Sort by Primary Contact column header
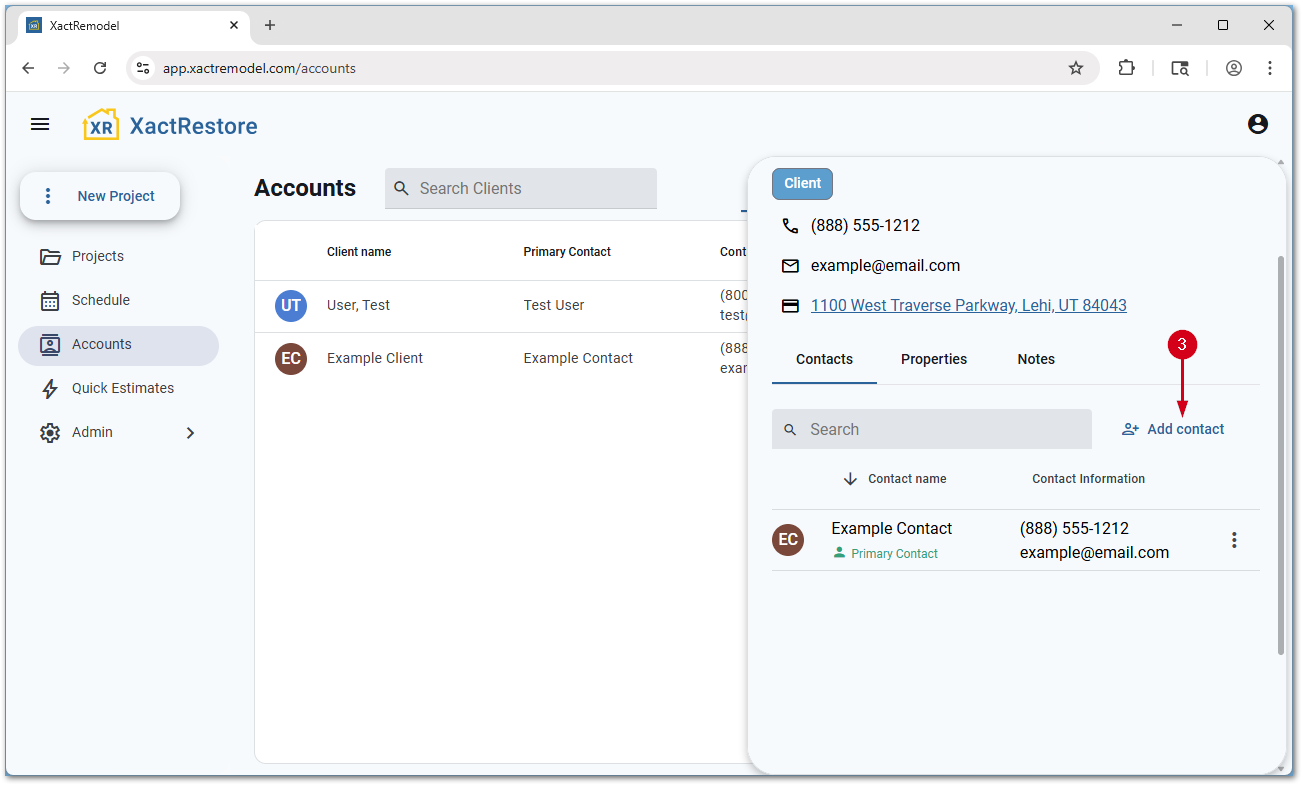The image size is (1302, 785). coord(567,252)
